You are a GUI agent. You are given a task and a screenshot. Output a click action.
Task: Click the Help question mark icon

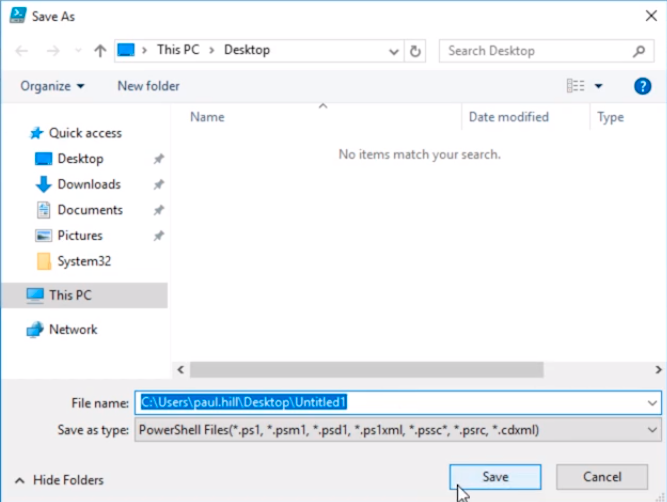point(643,86)
